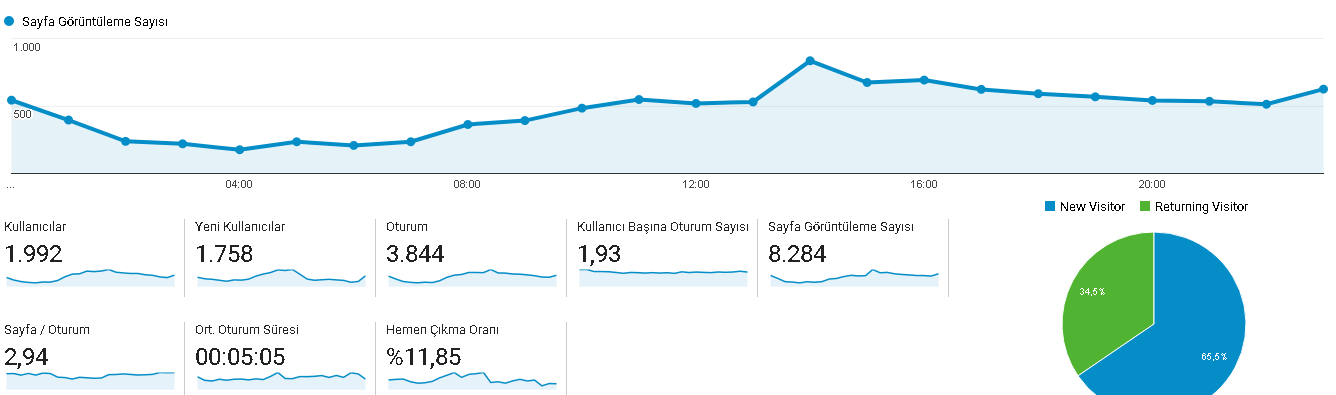This screenshot has height=395, width=1336.
Task: Select Kullanıcı Başına Oturum Sayısı value 1,93
Action: click(600, 254)
